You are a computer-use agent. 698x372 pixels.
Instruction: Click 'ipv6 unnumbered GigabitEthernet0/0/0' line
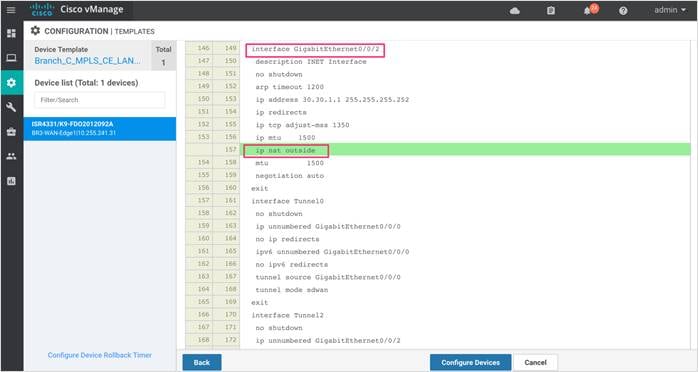pyautogui.click(x=332, y=252)
